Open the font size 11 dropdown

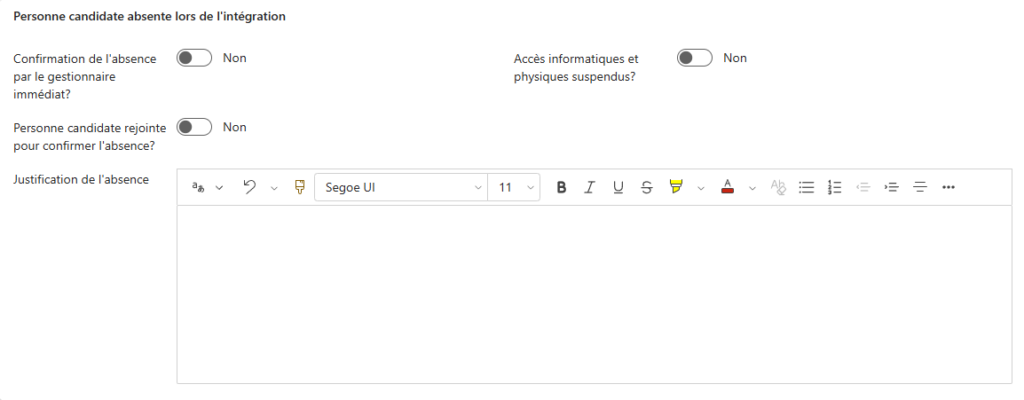[x=514, y=187]
